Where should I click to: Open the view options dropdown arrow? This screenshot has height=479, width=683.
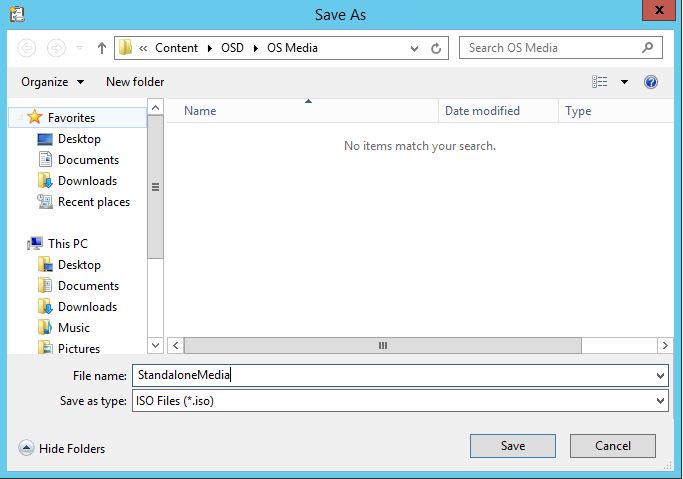625,82
